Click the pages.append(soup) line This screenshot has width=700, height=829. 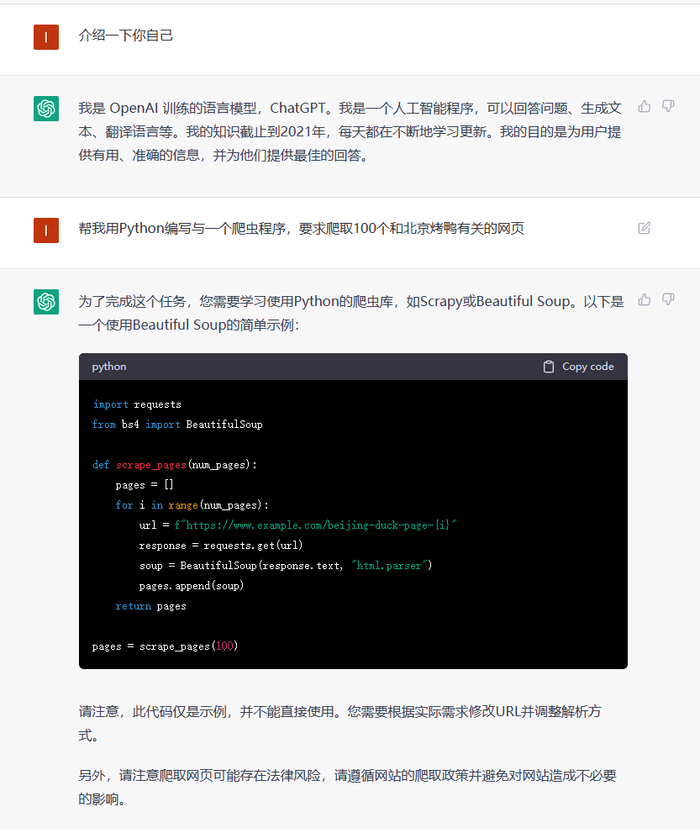coord(191,586)
